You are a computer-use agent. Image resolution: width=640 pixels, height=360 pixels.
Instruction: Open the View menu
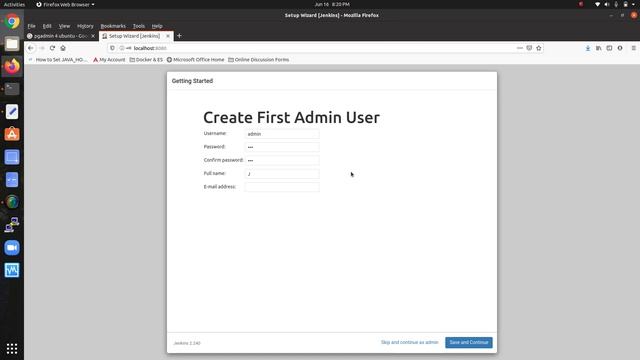[64, 26]
